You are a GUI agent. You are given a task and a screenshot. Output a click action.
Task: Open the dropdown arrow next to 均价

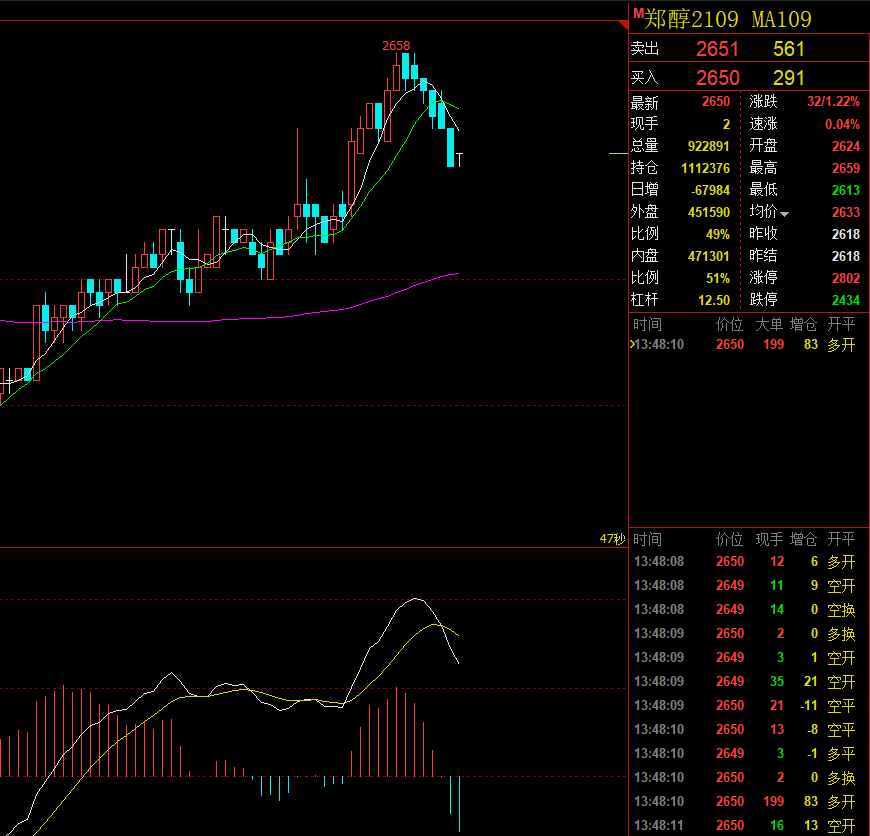(785, 214)
